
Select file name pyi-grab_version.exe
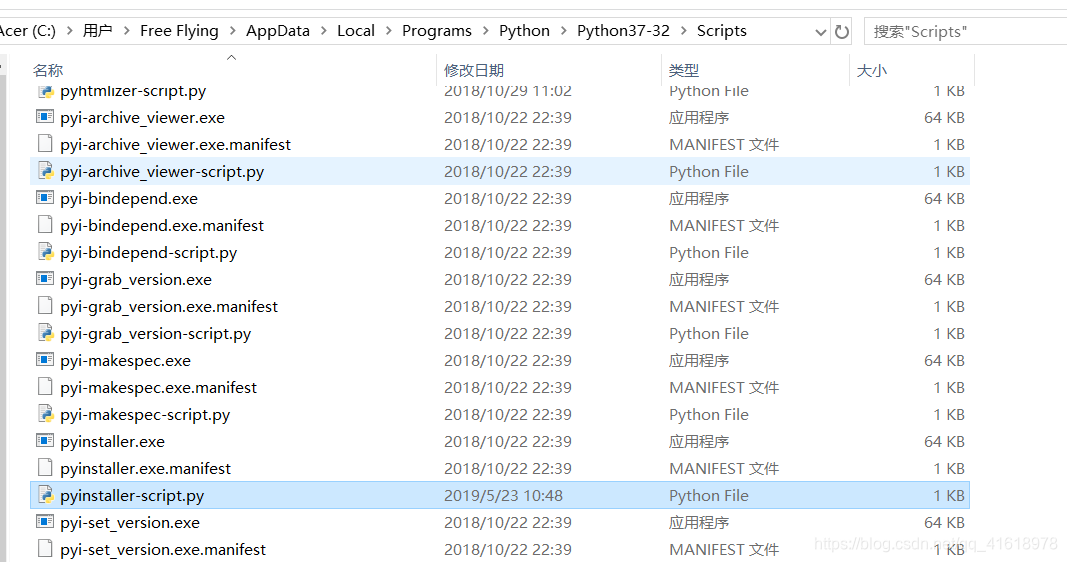(x=135, y=280)
